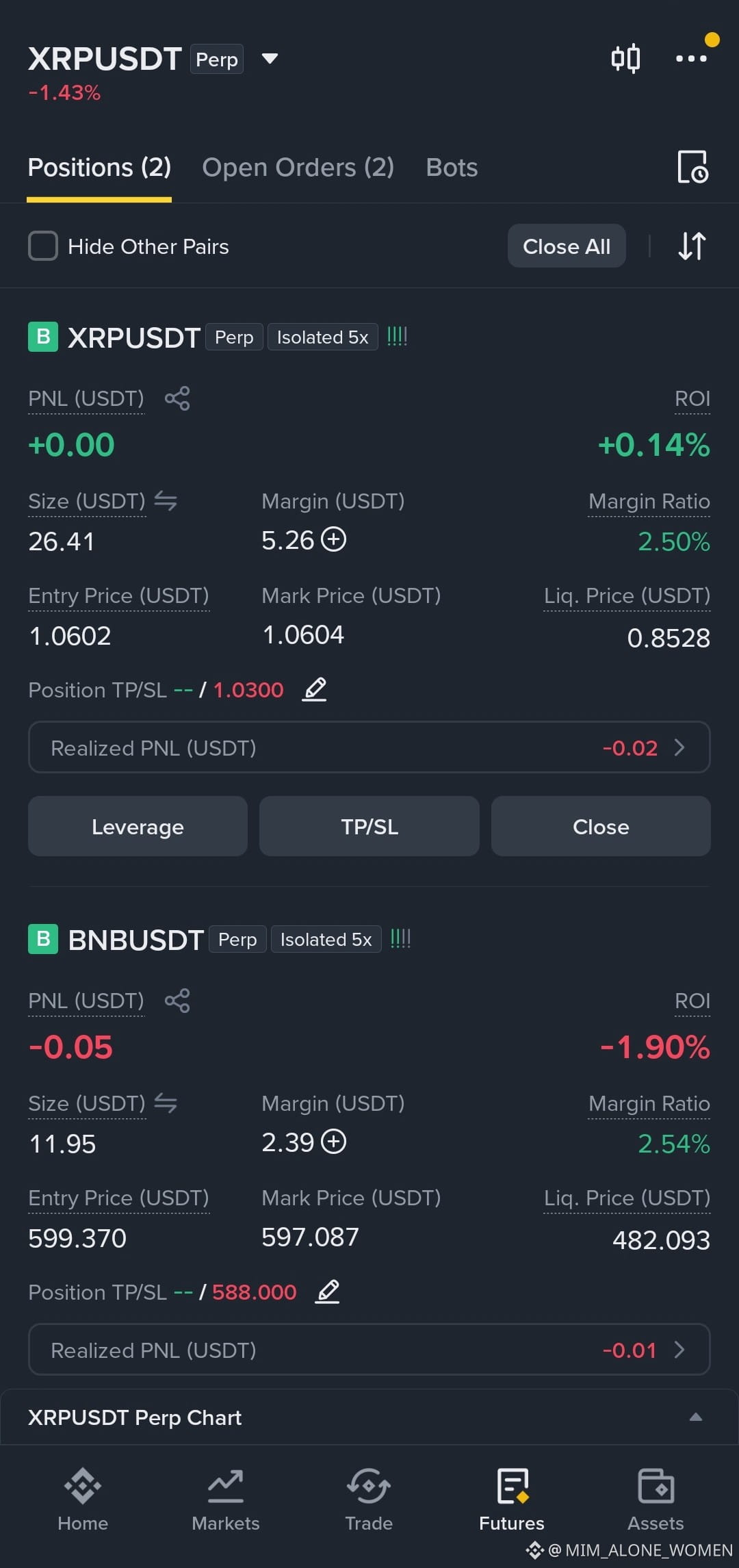Tap the Leverage button for XRPUSDT

138,826
